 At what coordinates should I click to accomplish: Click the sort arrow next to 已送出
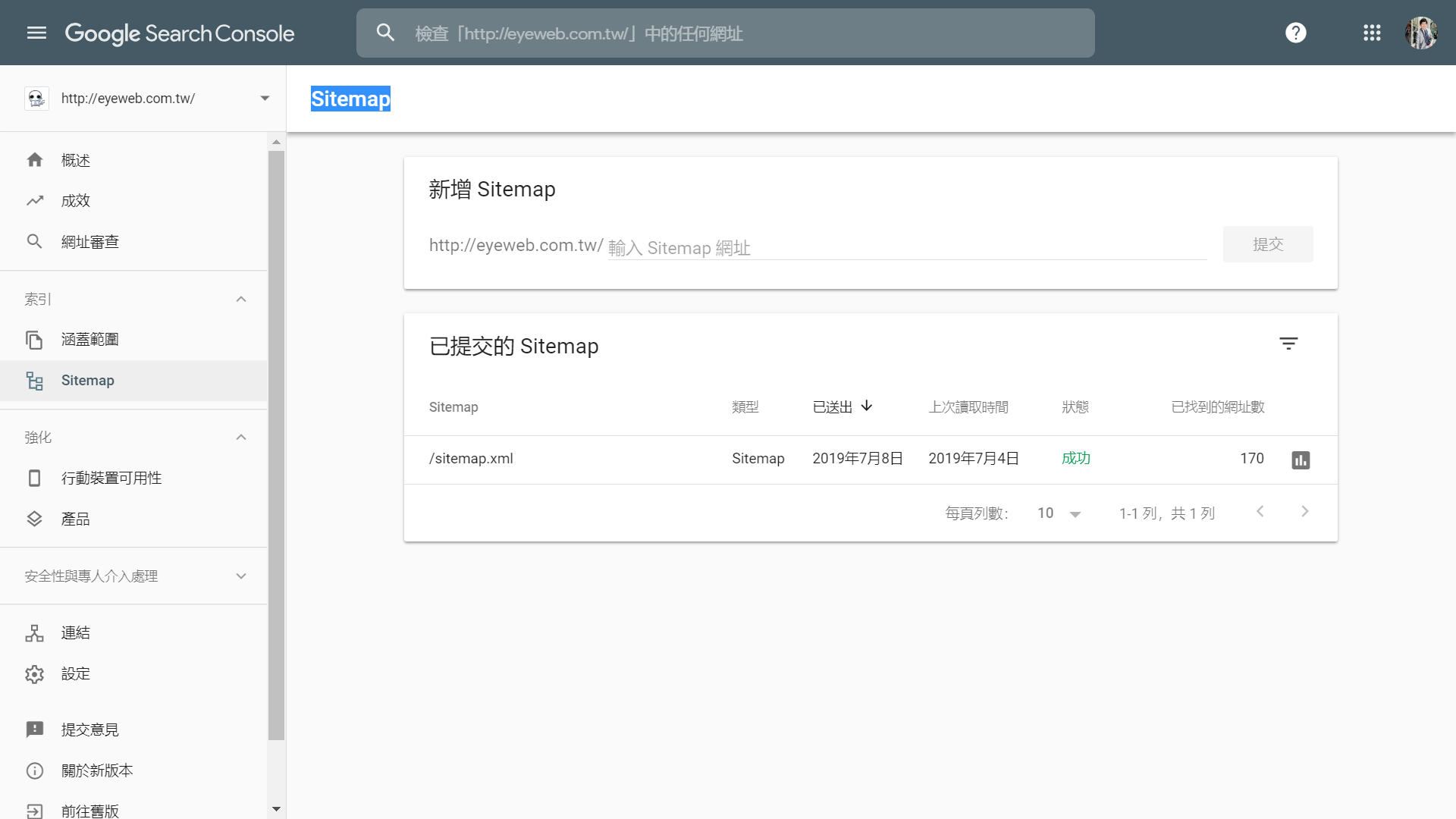867,406
